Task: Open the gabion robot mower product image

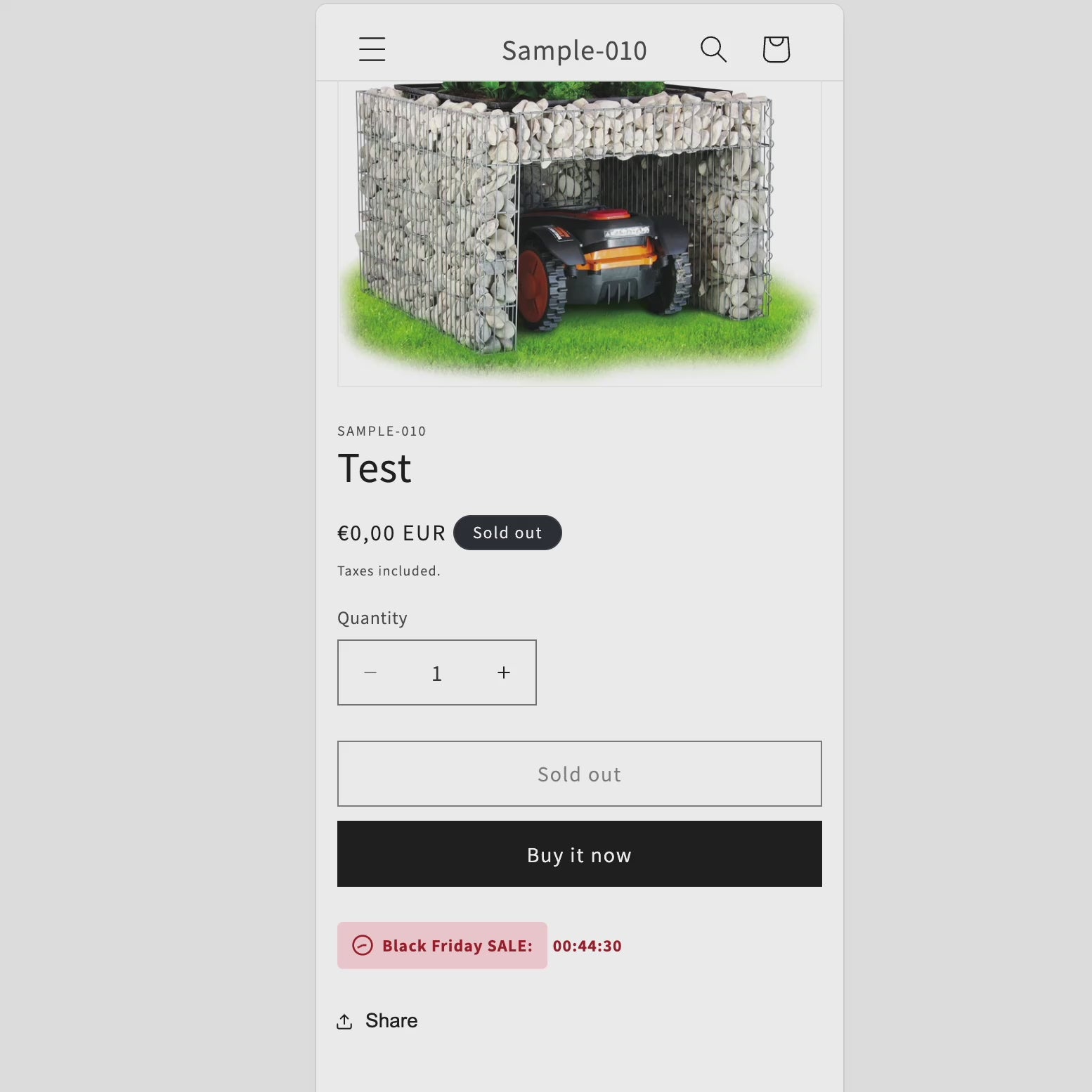Action: [579, 233]
